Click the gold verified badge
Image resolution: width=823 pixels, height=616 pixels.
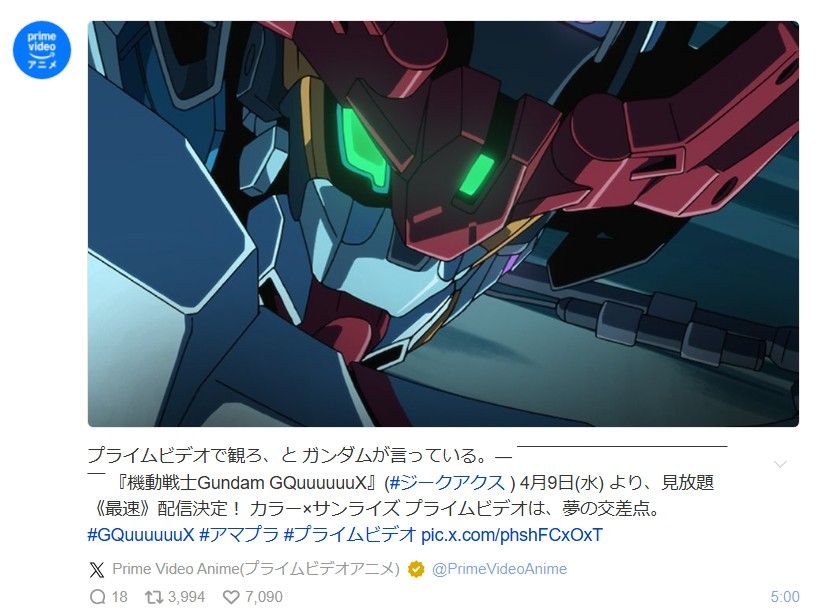point(416,569)
